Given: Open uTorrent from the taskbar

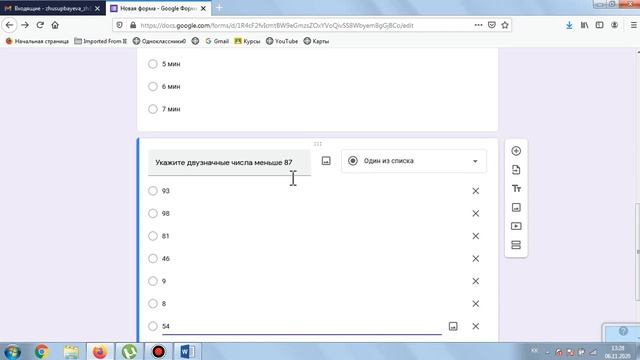Looking at the screenshot, I should (129, 351).
